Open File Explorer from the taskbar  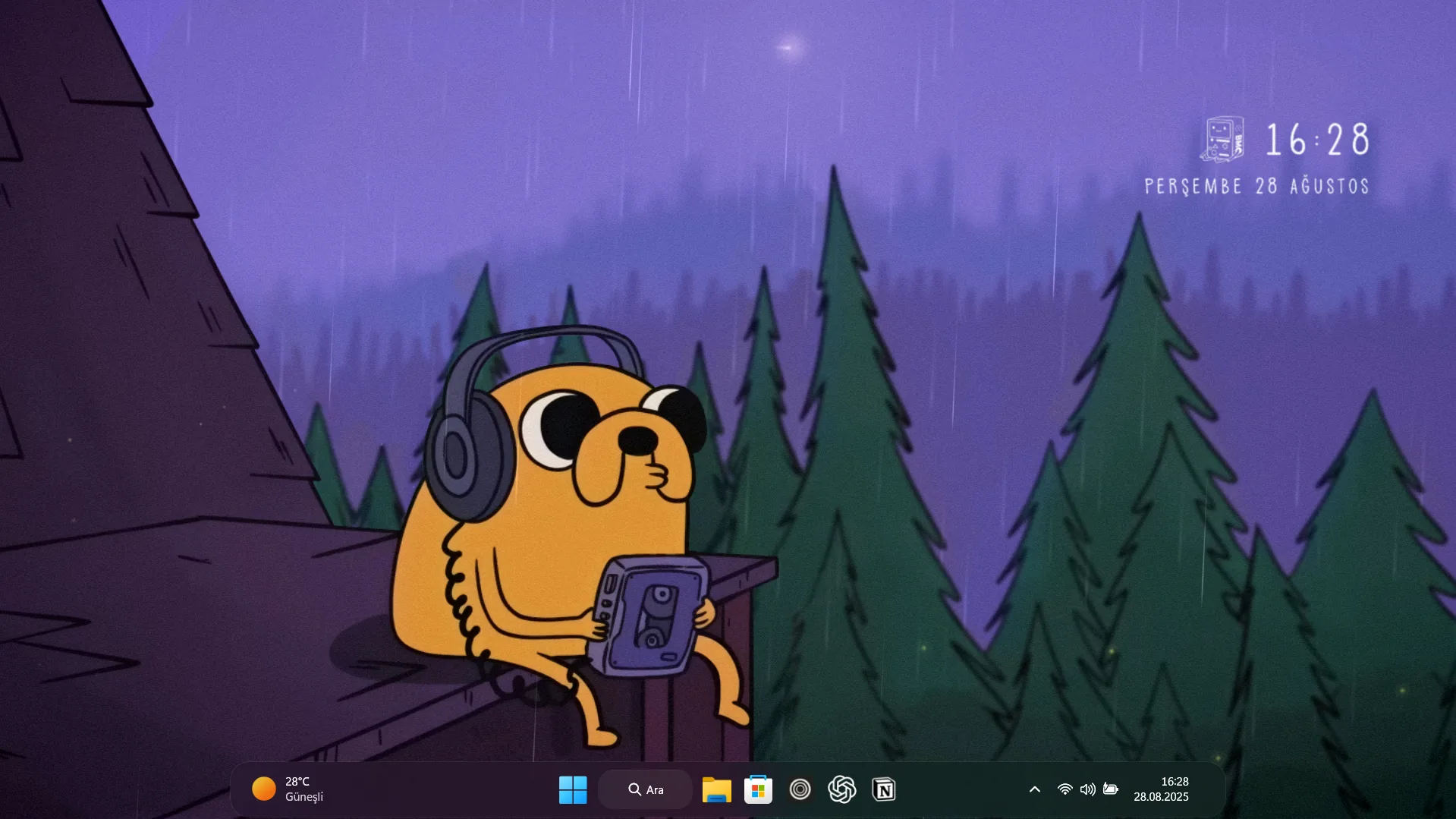point(716,789)
